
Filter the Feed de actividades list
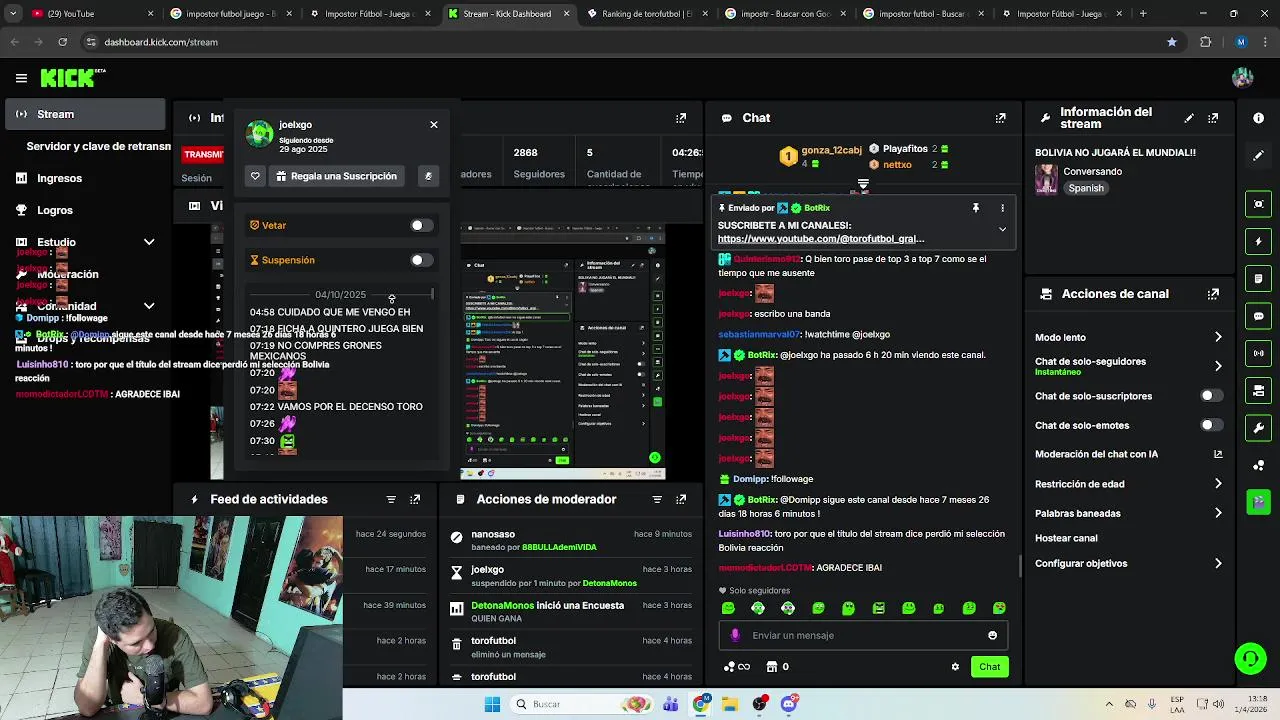[x=391, y=499]
